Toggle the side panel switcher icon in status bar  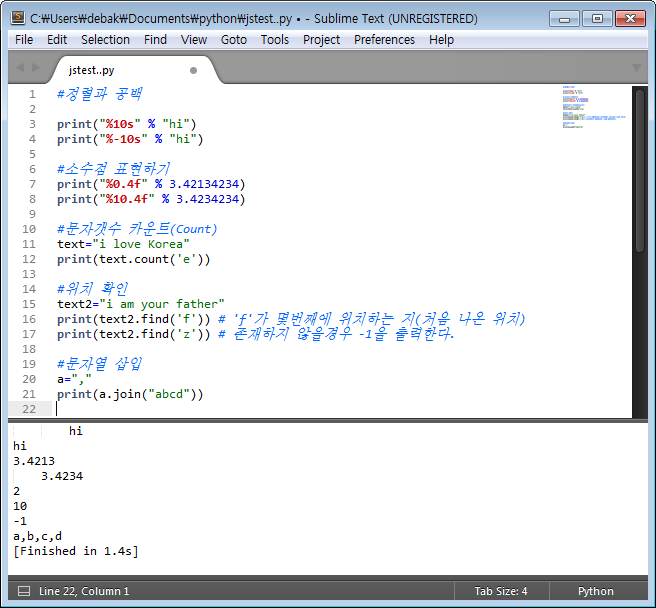point(24,591)
